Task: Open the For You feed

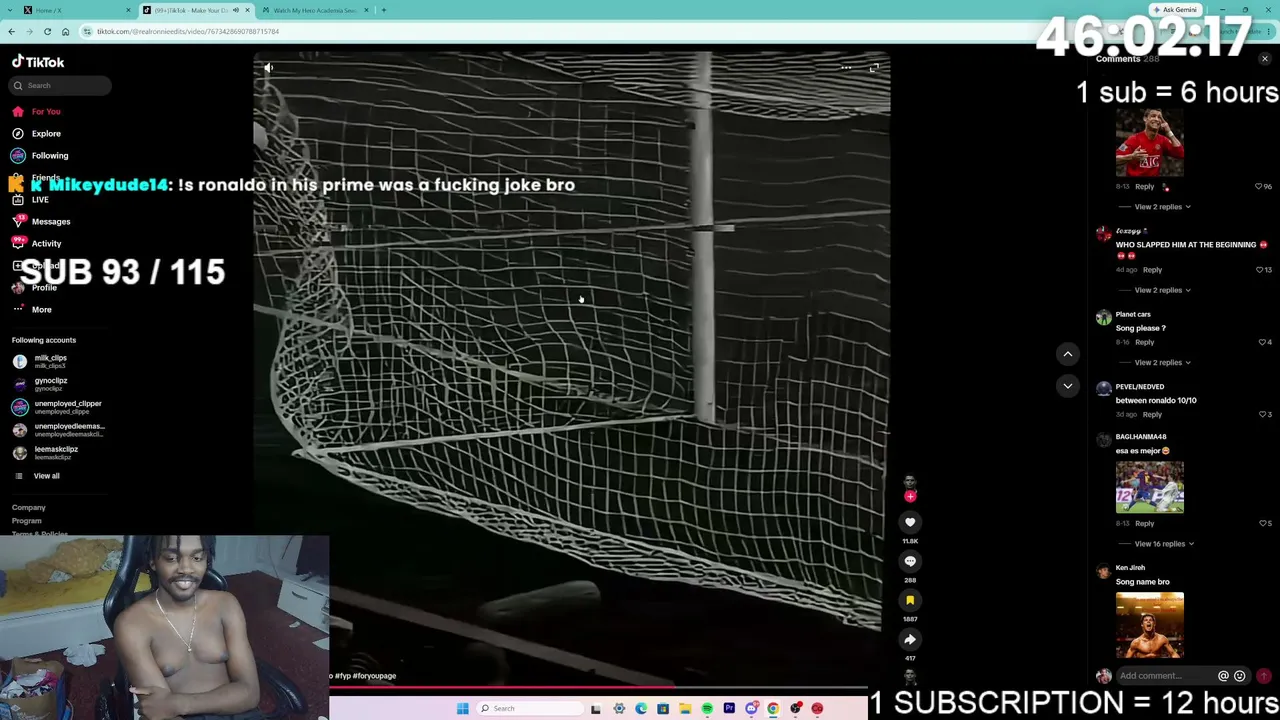Action: [x=36, y=111]
